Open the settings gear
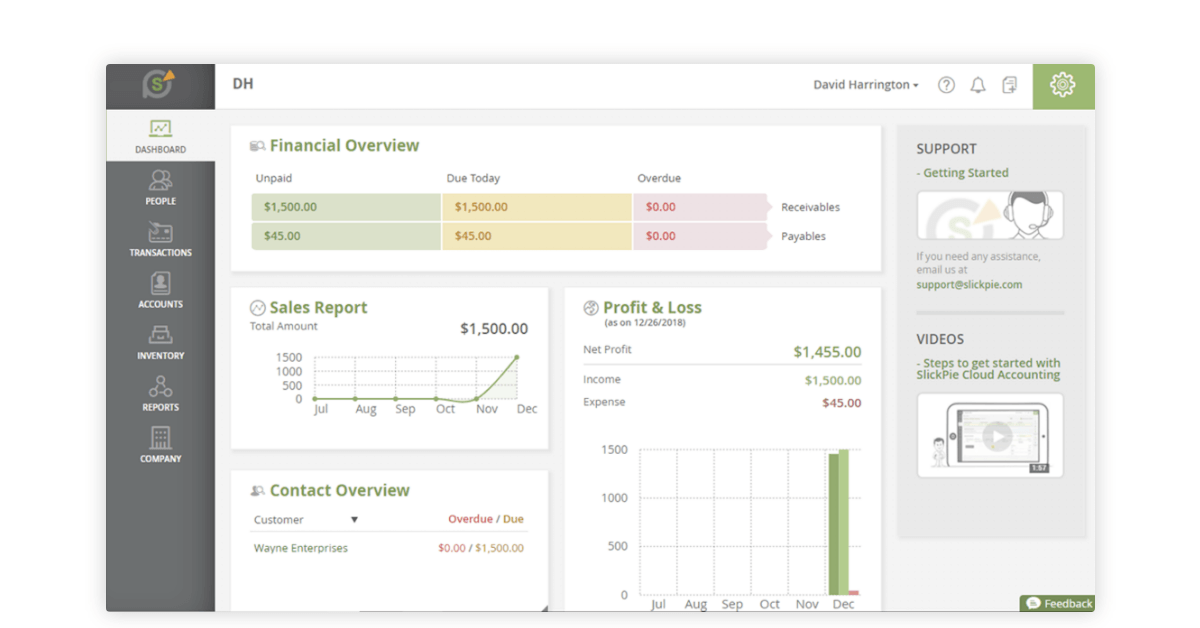This screenshot has height=628, width=1200. tap(1063, 85)
